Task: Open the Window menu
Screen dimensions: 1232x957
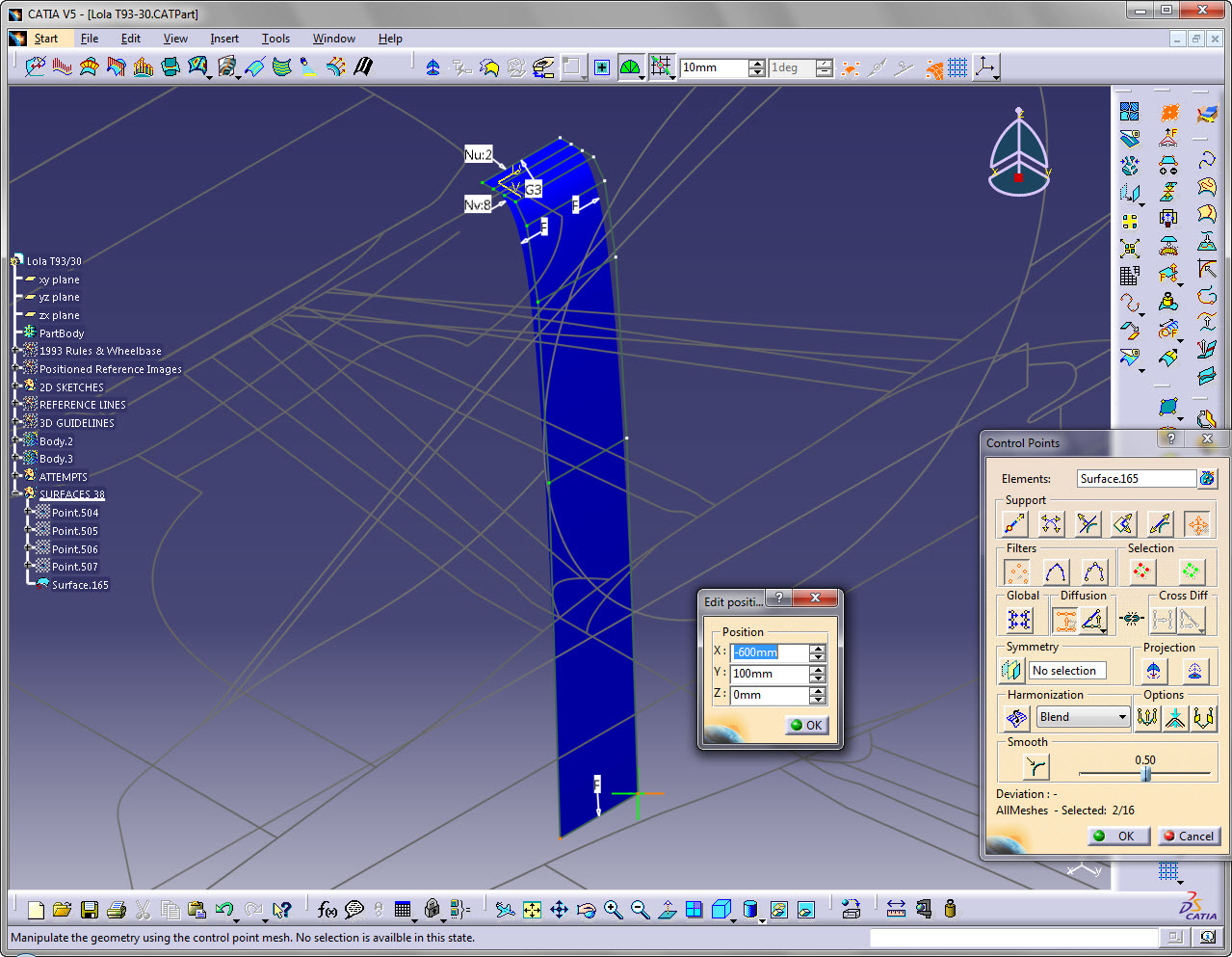Action: [334, 39]
